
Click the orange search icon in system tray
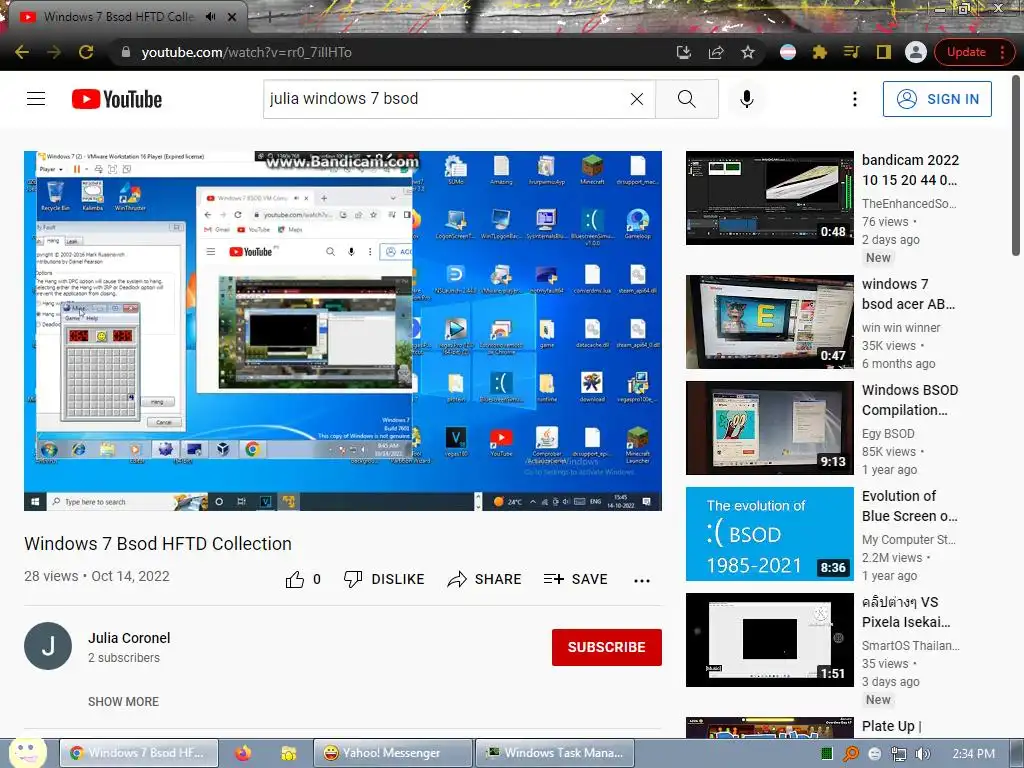[x=850, y=754]
